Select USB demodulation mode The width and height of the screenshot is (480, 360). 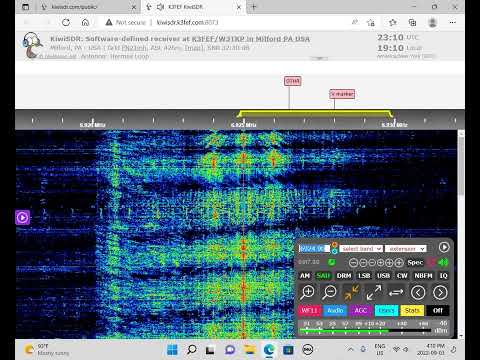click(383, 276)
